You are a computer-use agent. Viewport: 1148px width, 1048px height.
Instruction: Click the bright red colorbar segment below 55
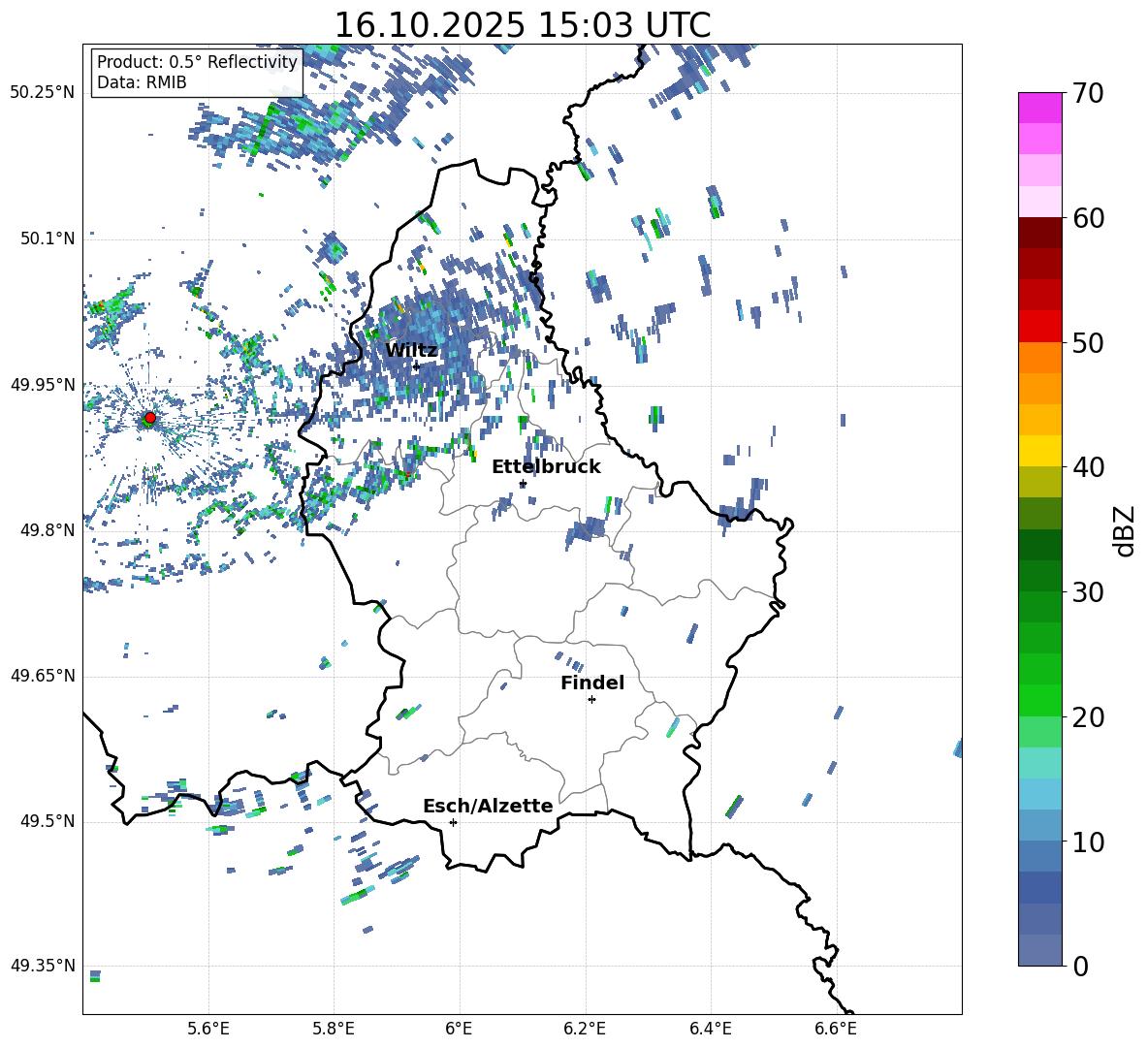tap(1039, 327)
